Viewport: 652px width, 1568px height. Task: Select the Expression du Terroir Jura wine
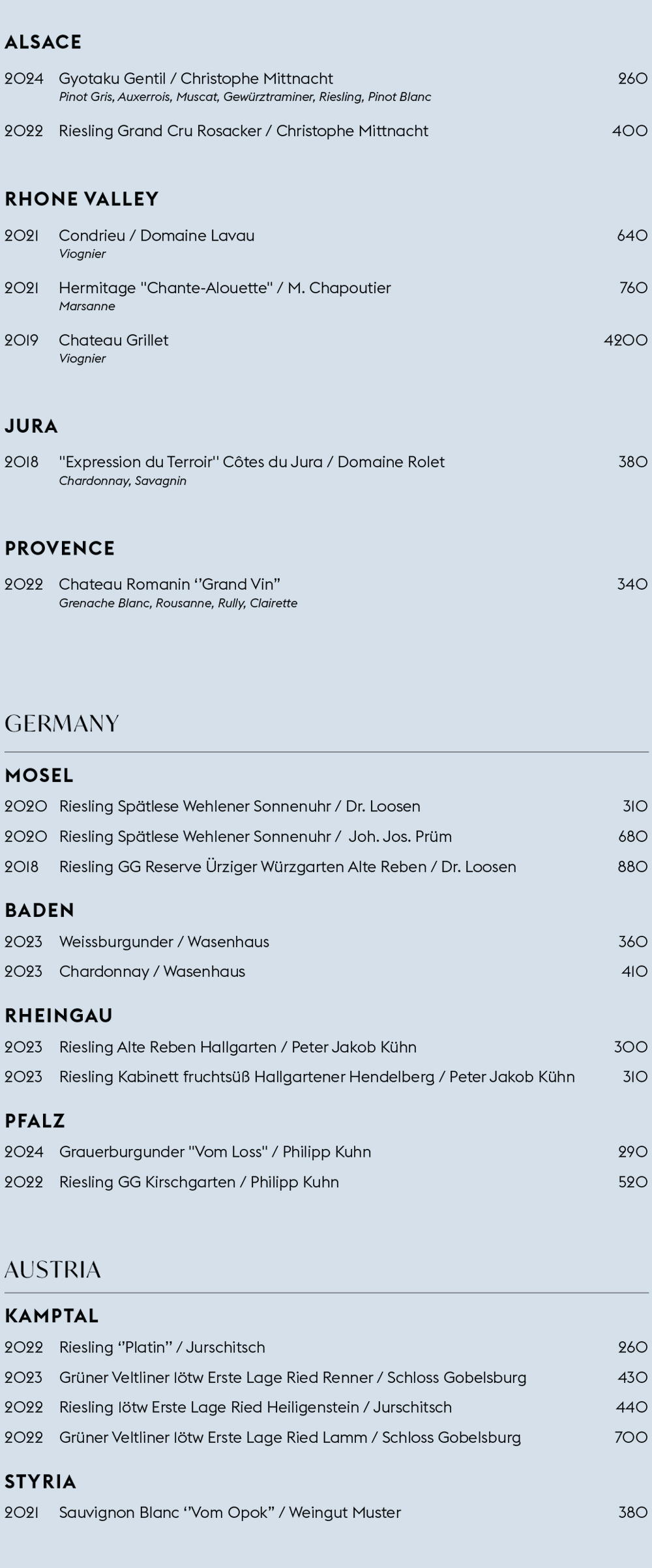point(252,462)
